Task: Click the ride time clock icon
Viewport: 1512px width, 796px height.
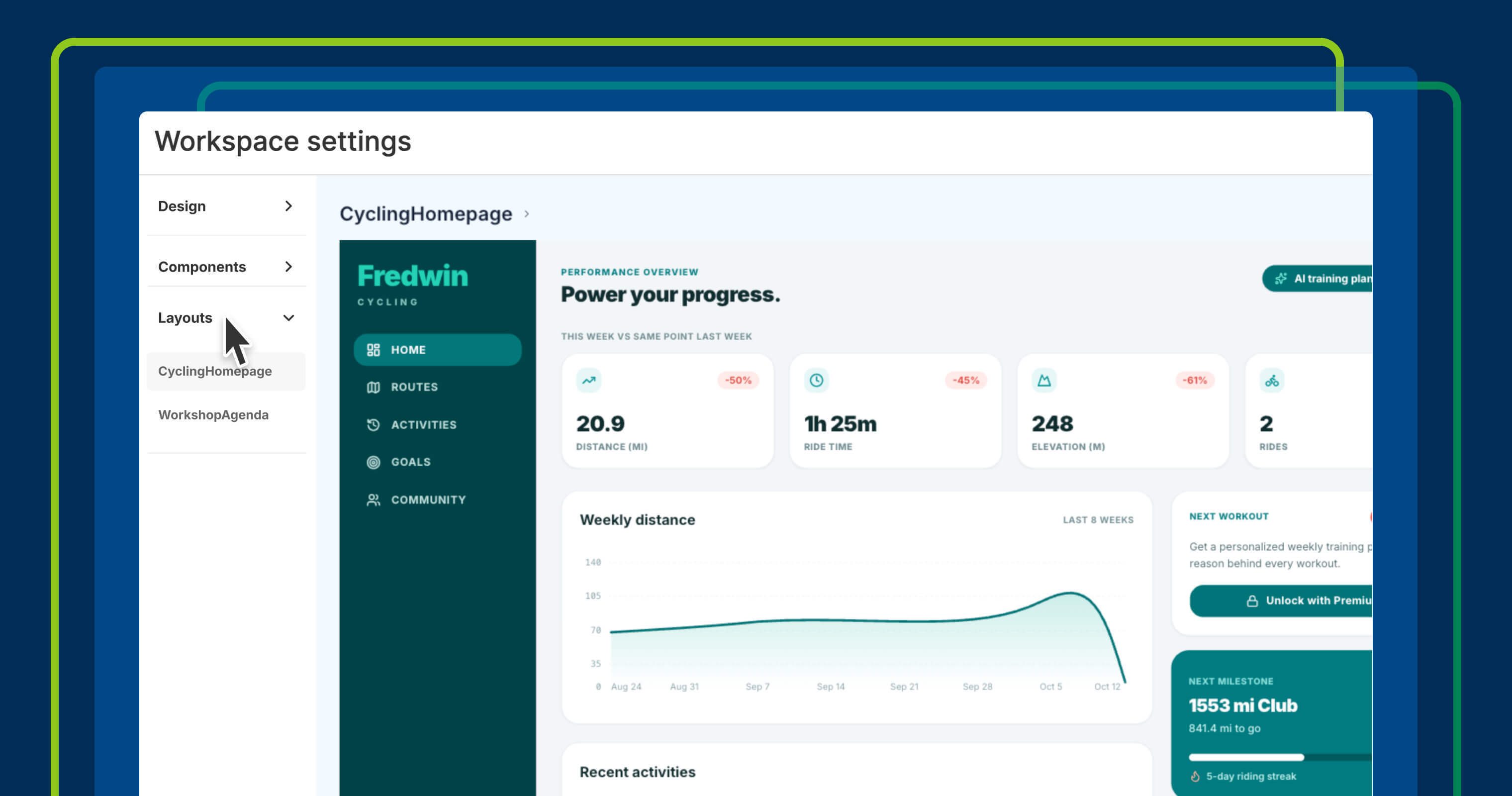Action: [817, 381]
